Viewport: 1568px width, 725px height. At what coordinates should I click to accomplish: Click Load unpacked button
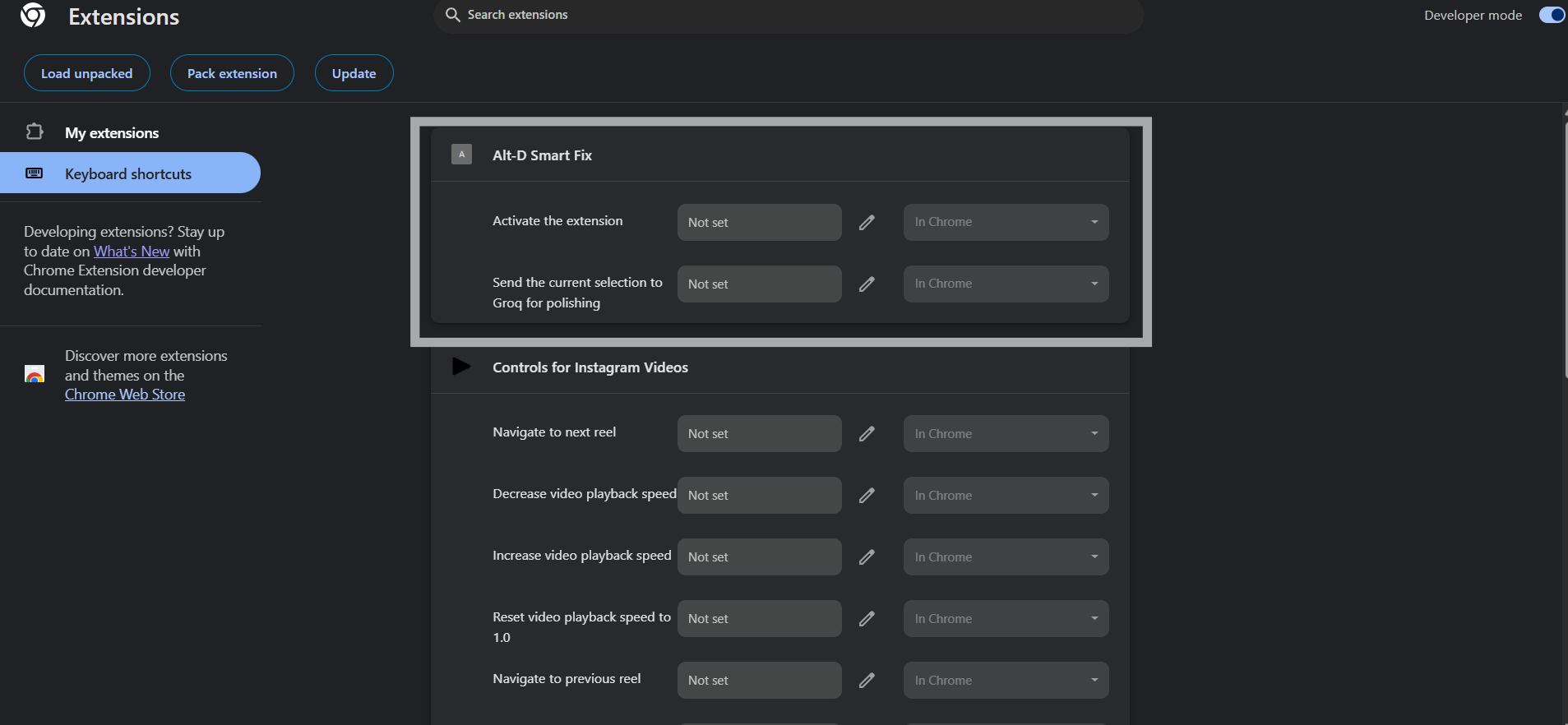coord(87,73)
